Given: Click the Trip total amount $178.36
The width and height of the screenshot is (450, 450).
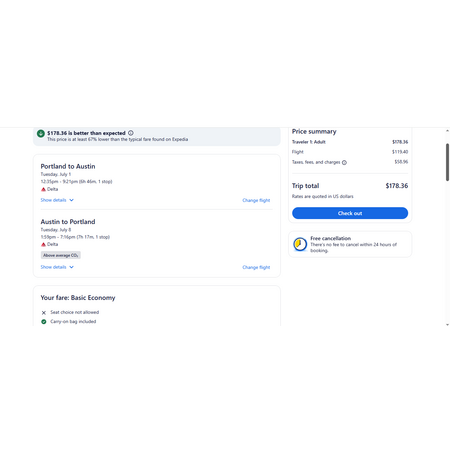Looking at the screenshot, I should click(397, 186).
